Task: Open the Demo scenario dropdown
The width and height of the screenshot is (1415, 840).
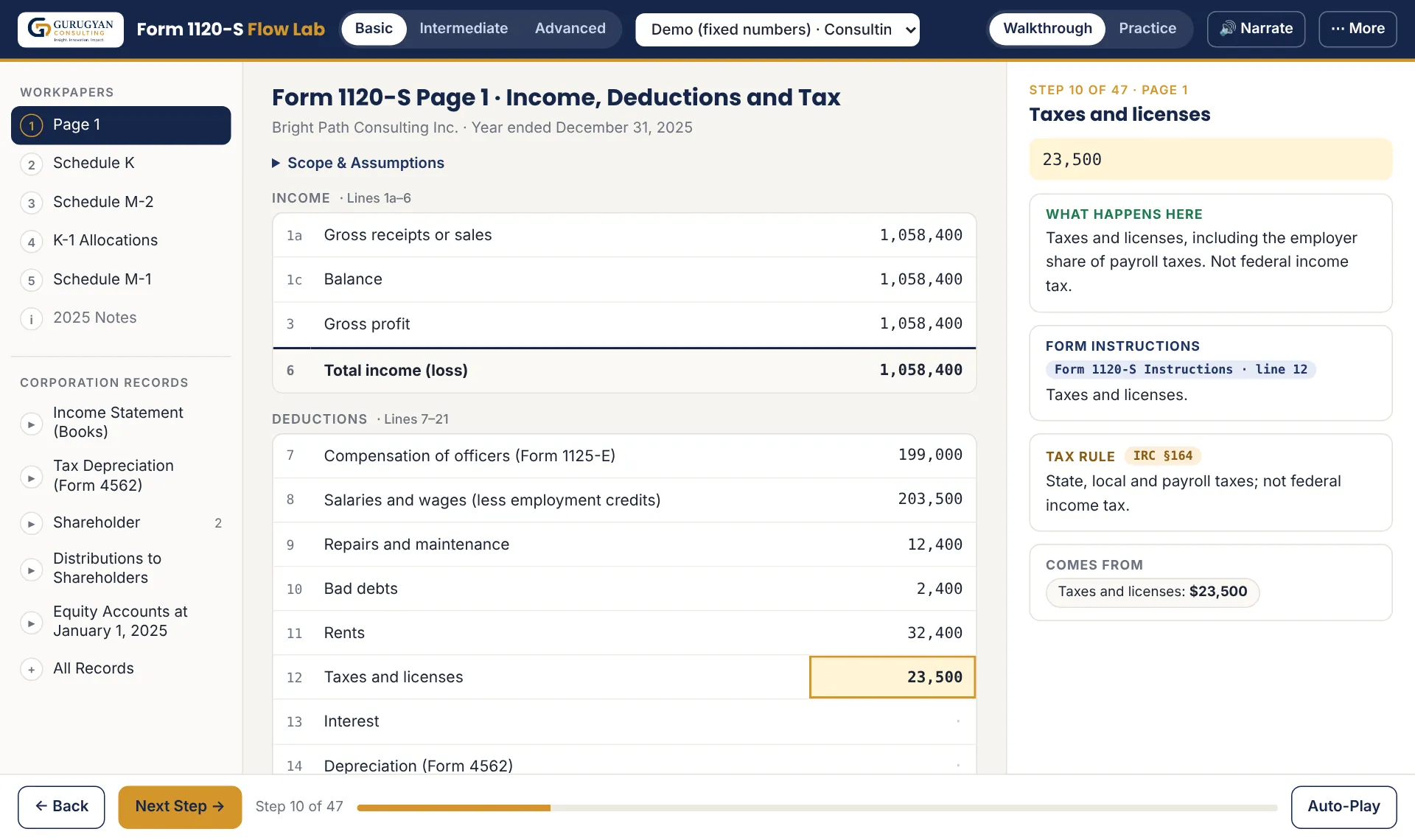Action: [778, 29]
